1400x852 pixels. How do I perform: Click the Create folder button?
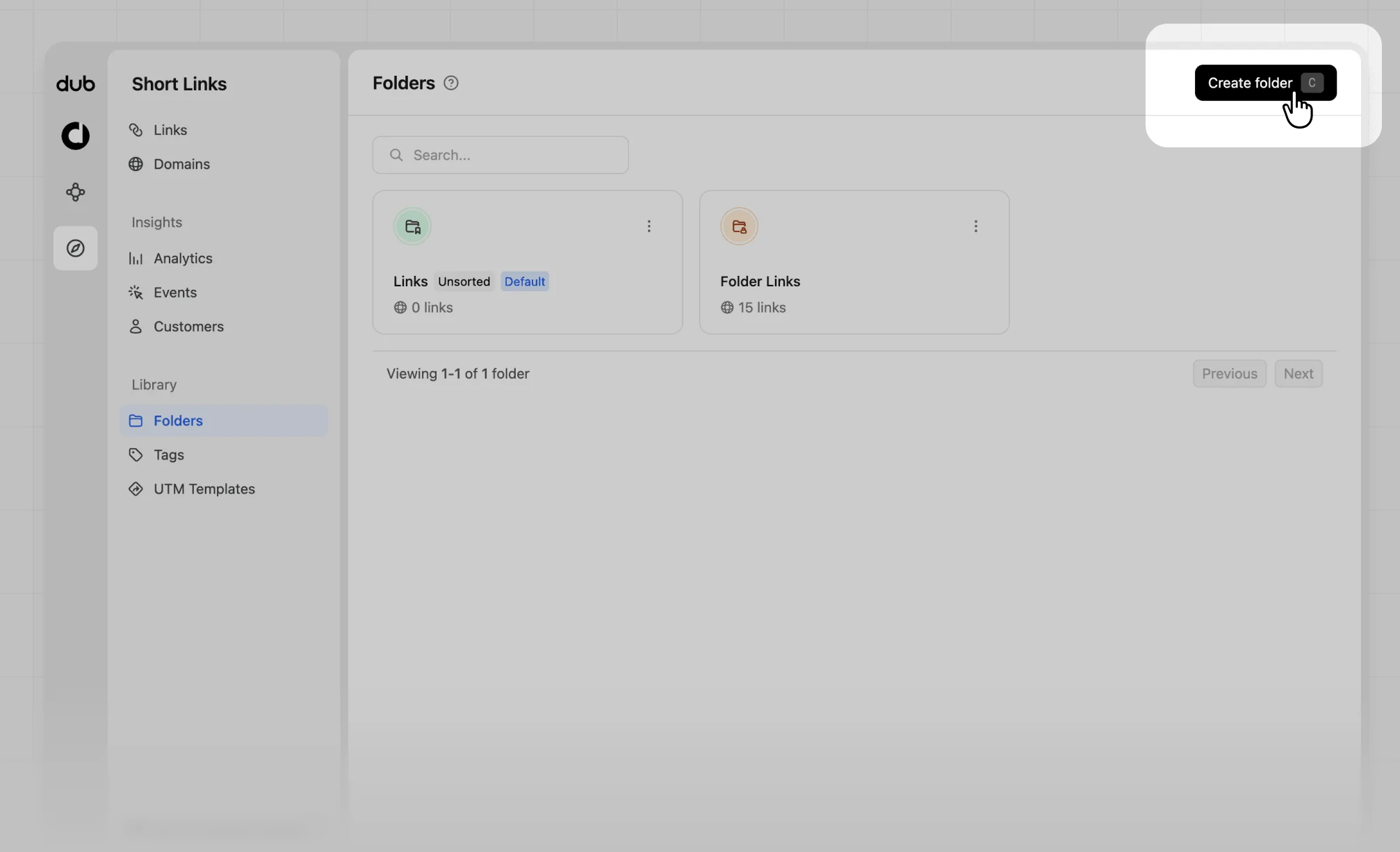(1265, 83)
